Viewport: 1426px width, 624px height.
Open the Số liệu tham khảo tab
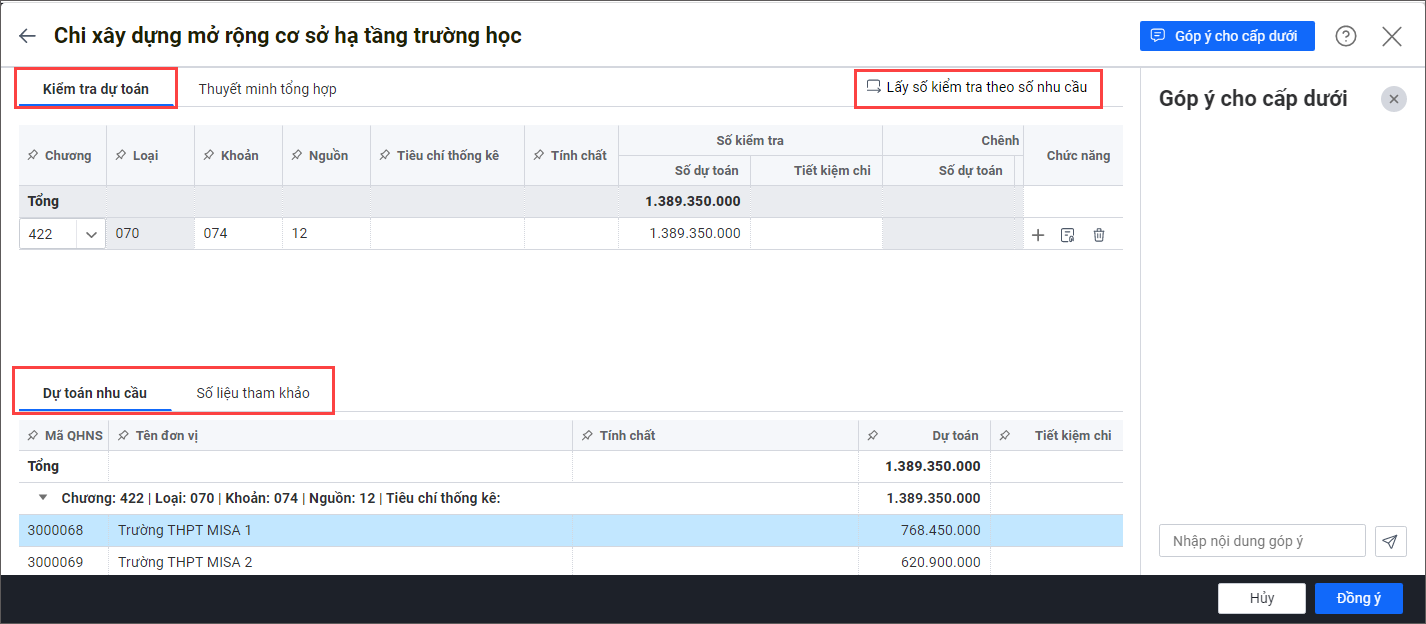(253, 393)
